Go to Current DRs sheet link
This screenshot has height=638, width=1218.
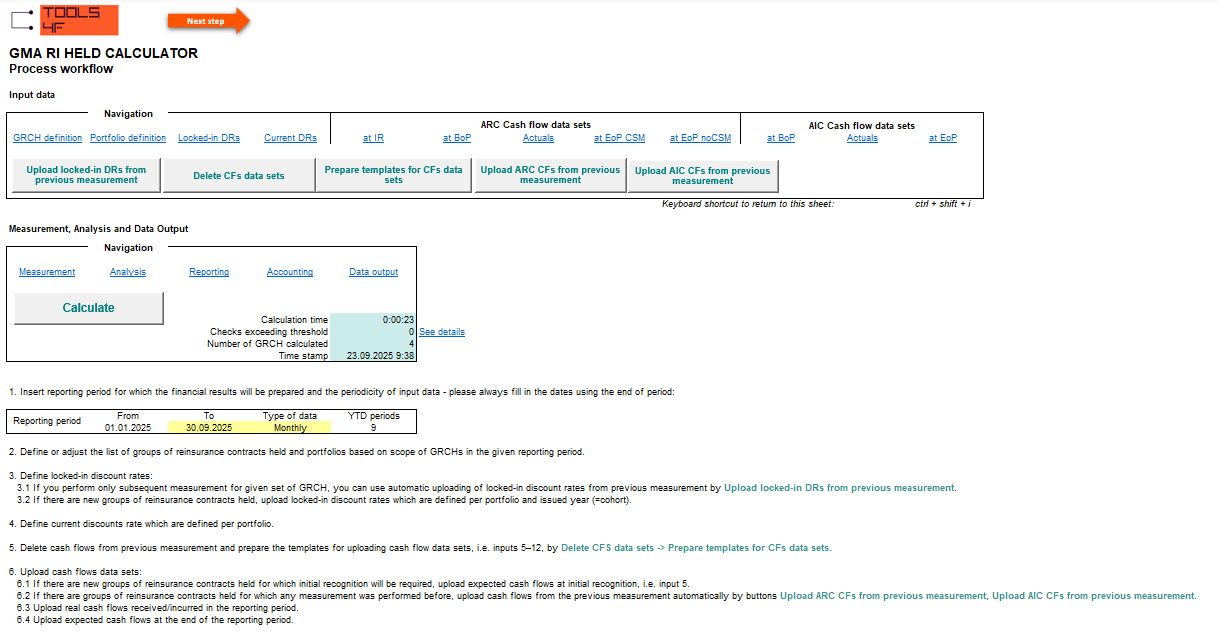(290, 138)
